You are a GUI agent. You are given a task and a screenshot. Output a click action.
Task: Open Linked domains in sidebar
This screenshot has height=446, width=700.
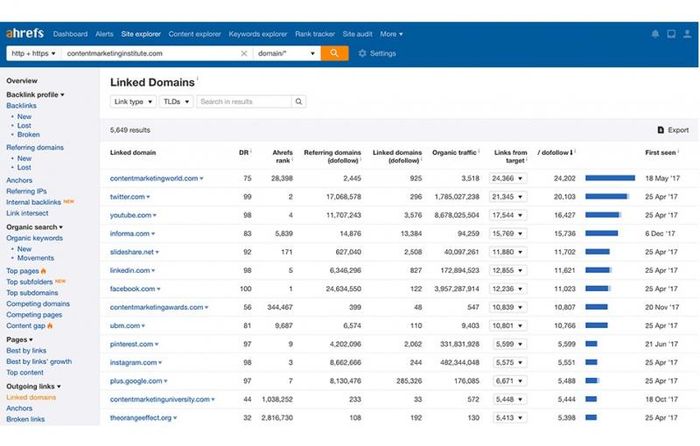pos(31,397)
